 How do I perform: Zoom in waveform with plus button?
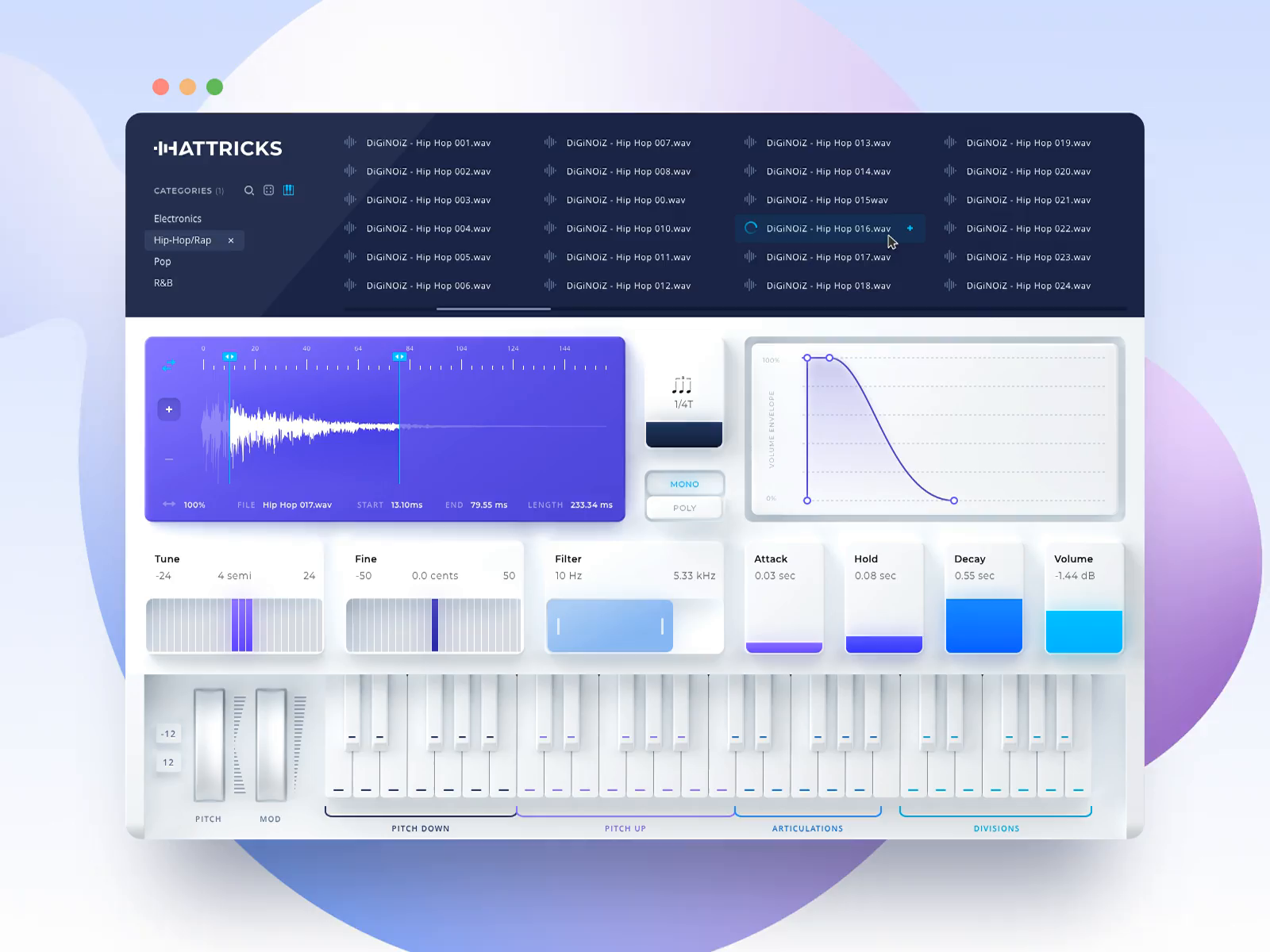coord(169,409)
